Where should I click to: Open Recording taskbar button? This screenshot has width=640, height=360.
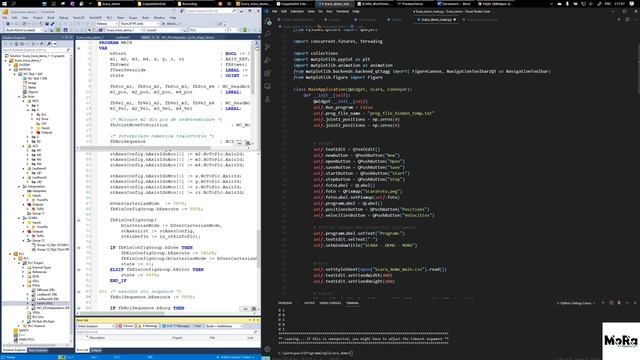tap(195, 4)
